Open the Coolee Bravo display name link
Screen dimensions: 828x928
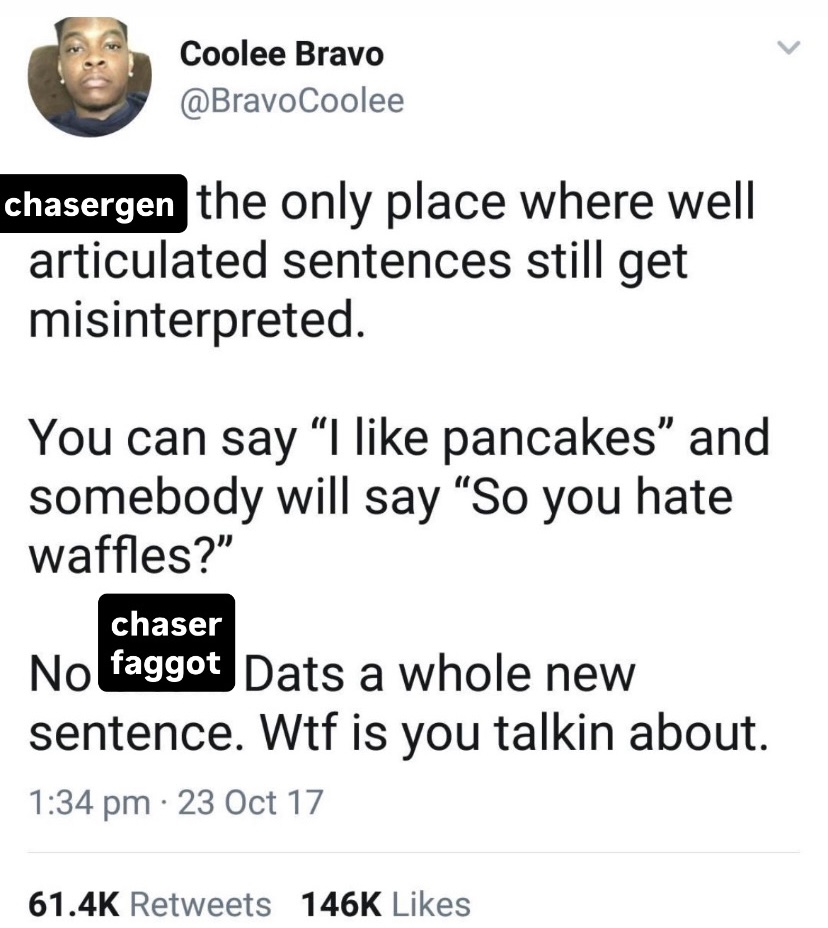click(x=282, y=54)
